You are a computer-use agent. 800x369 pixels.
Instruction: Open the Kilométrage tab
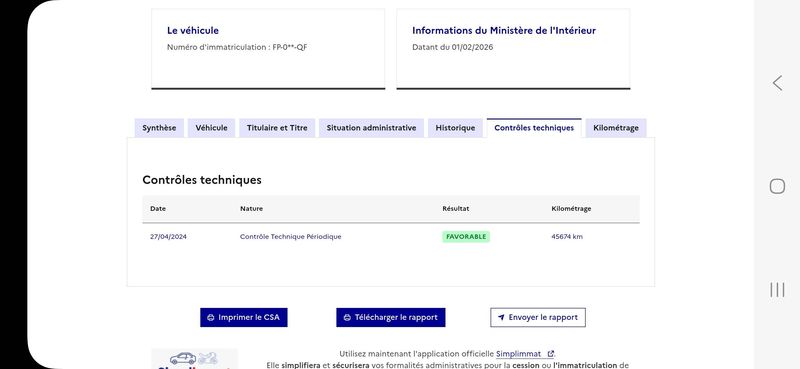[x=616, y=128]
